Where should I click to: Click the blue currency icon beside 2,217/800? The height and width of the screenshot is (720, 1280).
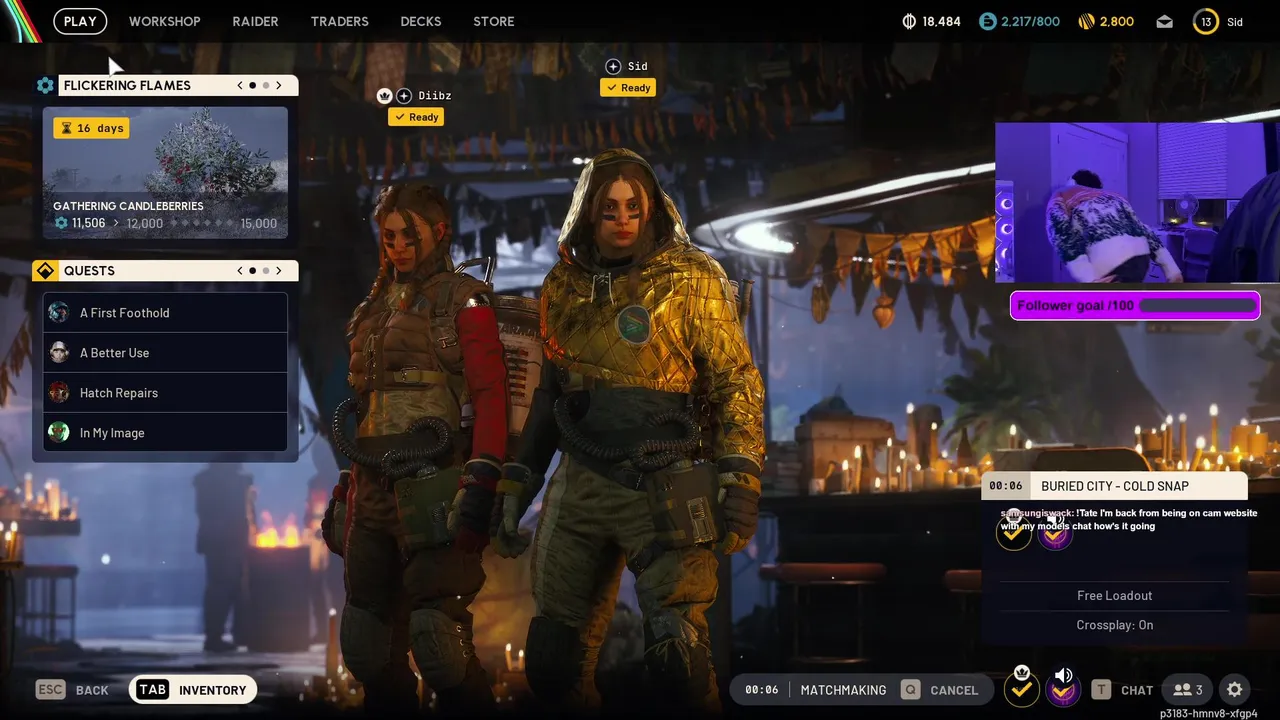coord(988,21)
